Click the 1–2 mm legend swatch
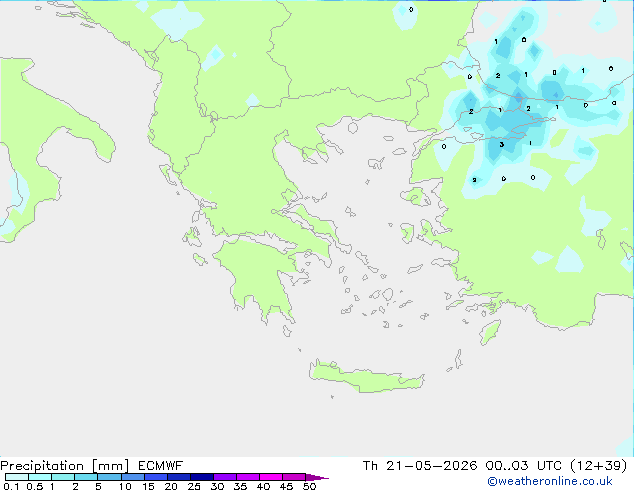Screen dimensions: 634x490 coord(63,477)
